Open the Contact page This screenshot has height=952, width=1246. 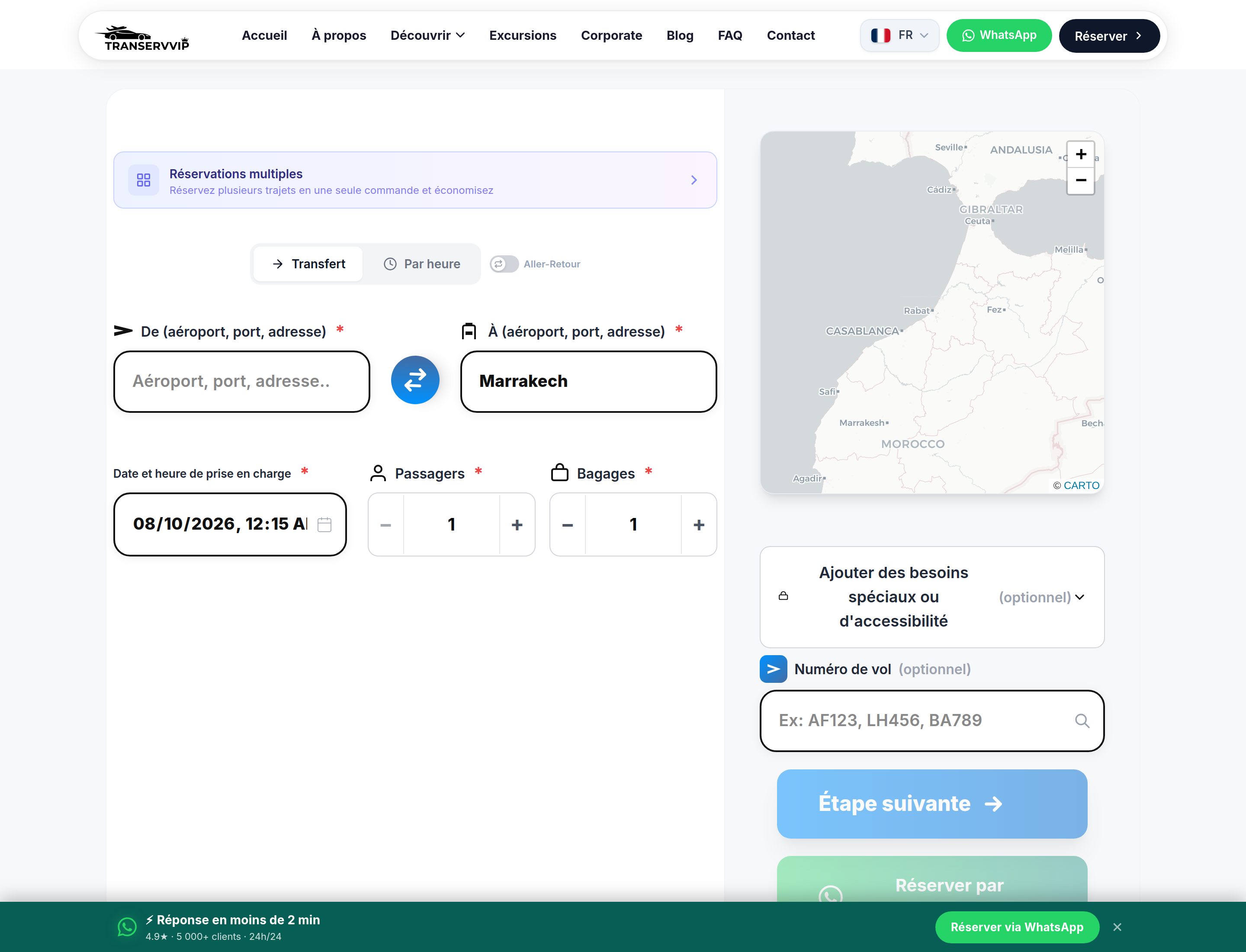(790, 35)
